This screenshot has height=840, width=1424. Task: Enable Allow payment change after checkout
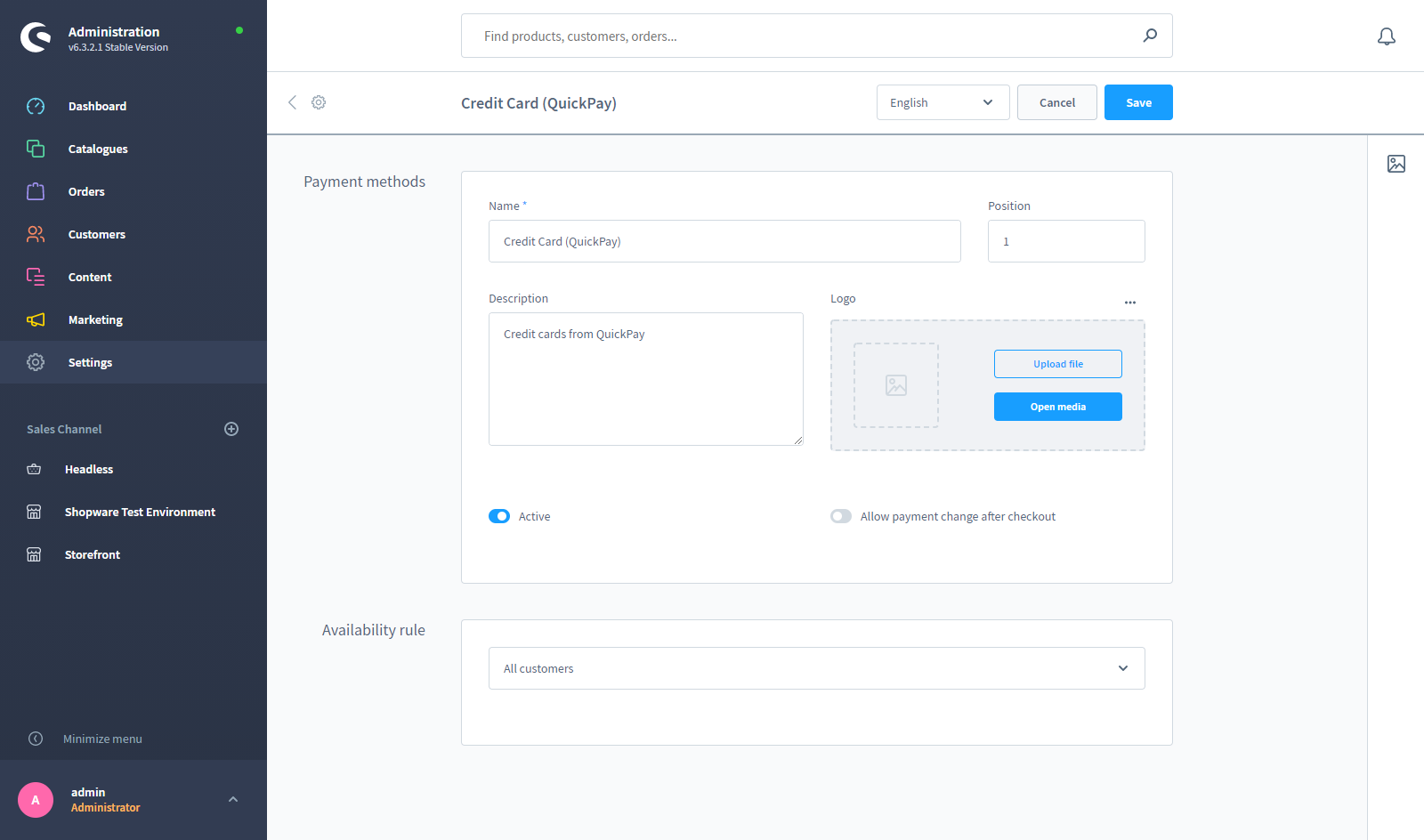841,516
